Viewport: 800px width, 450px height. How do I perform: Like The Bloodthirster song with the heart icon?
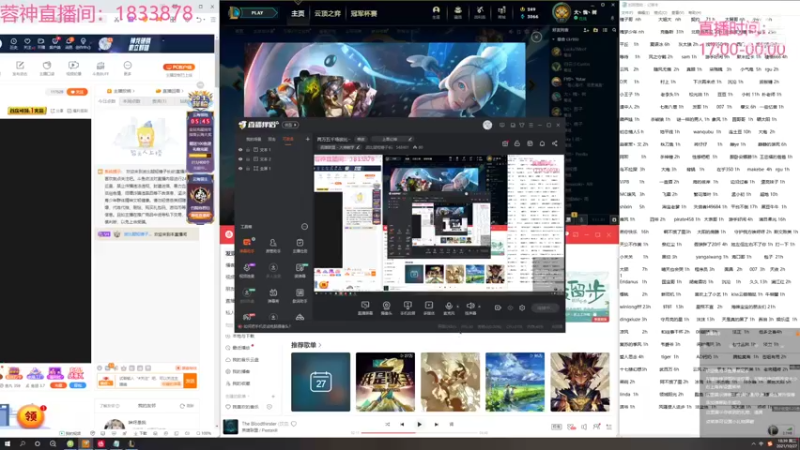coord(294,424)
